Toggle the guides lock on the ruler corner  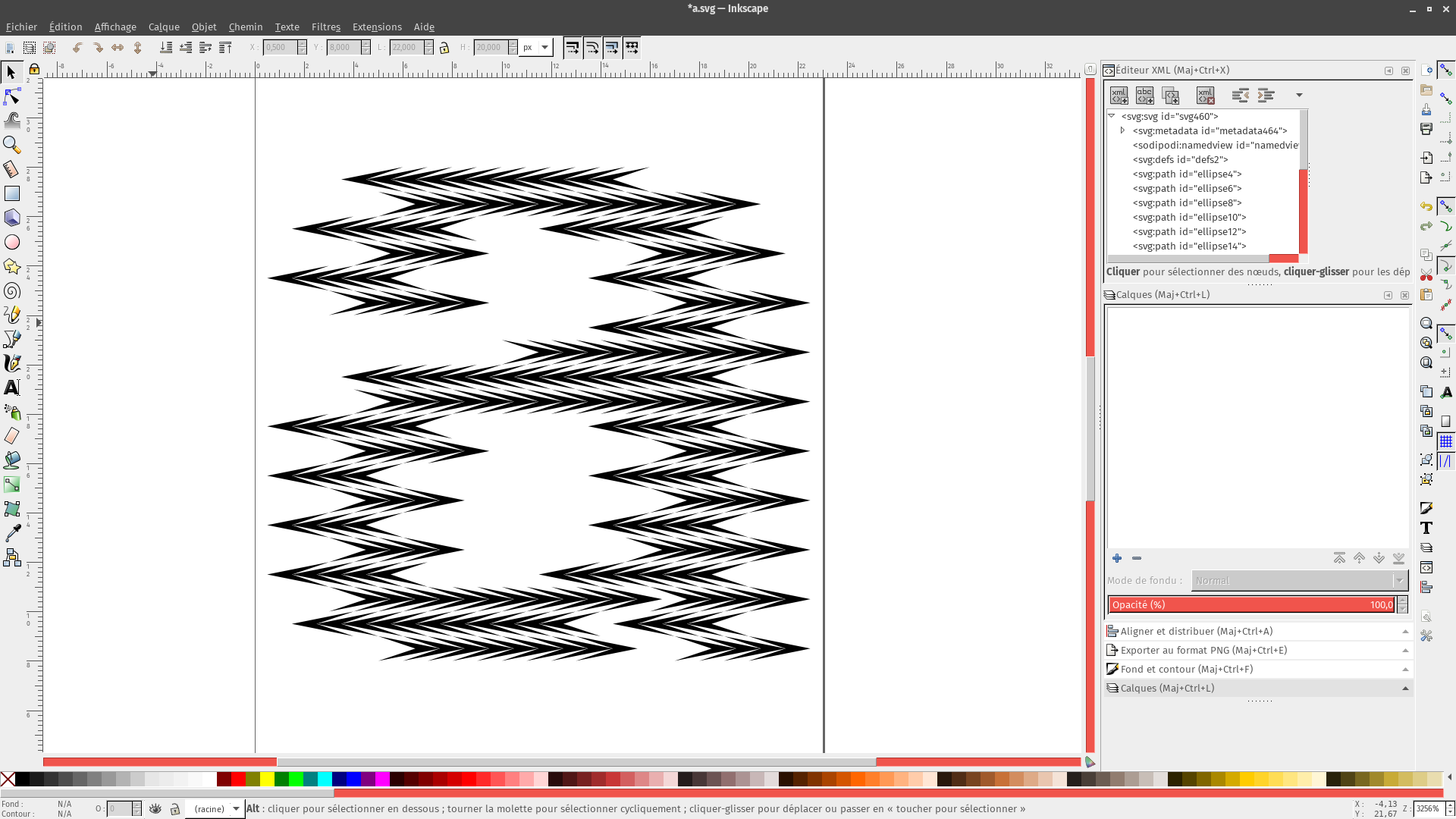[x=34, y=69]
